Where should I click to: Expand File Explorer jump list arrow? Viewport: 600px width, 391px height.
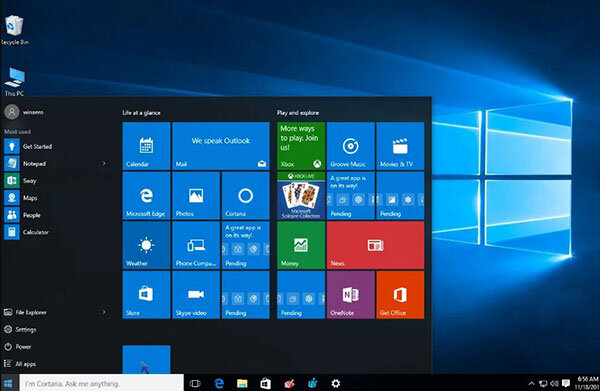pyautogui.click(x=104, y=312)
